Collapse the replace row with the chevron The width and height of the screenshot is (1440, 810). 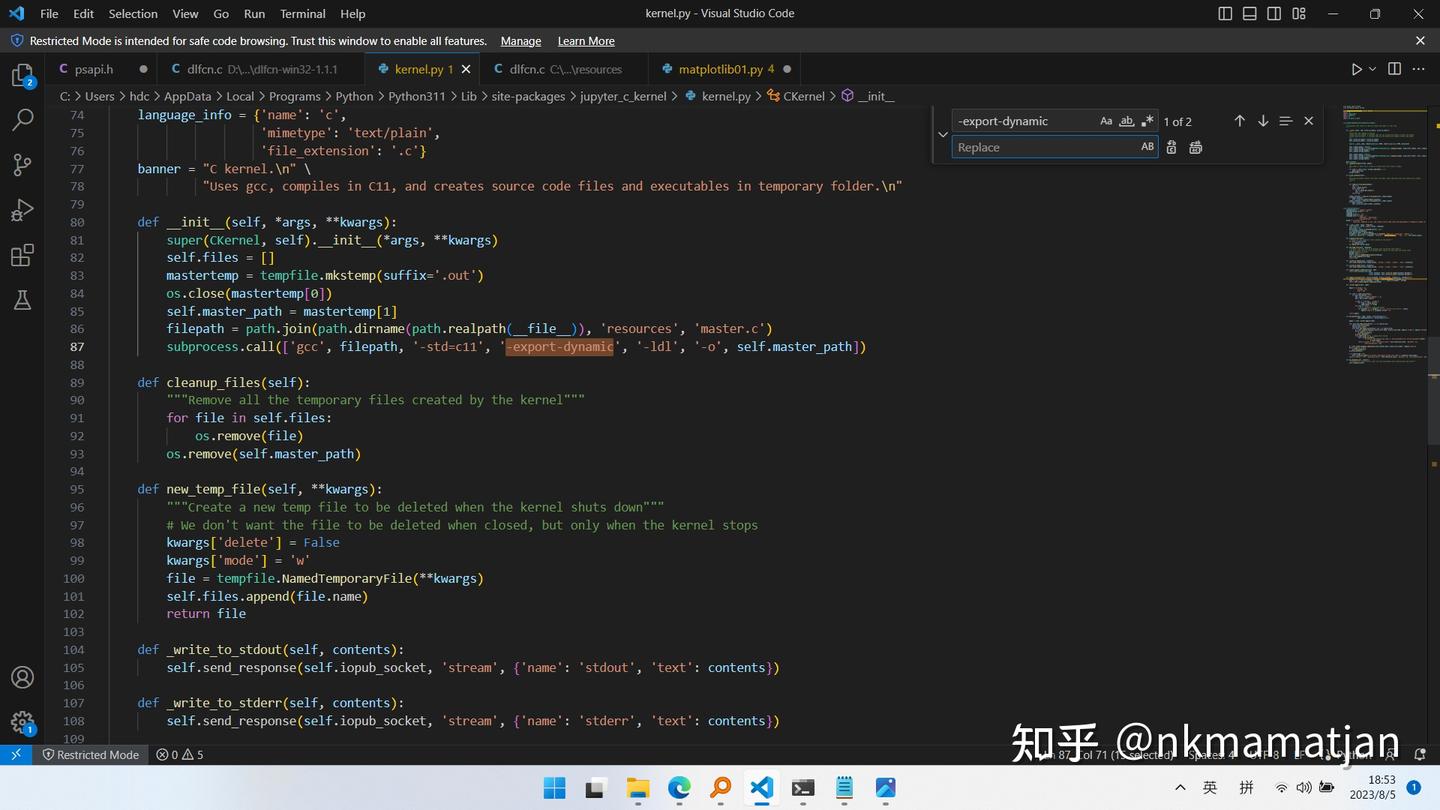tap(941, 133)
